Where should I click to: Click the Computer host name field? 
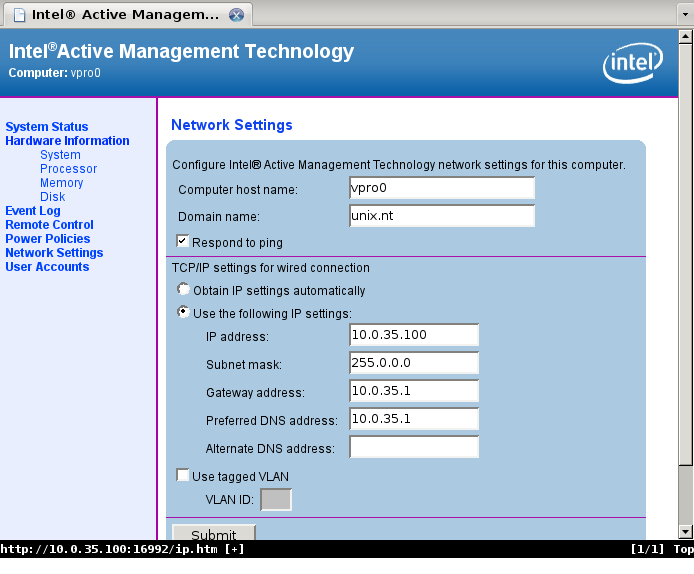pyautogui.click(x=442, y=188)
